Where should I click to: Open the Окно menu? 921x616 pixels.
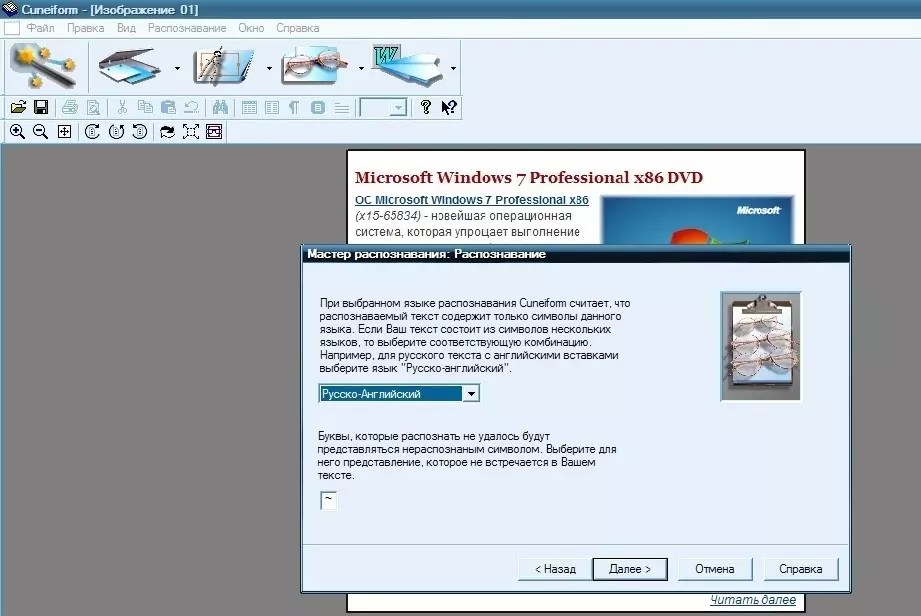tap(251, 28)
